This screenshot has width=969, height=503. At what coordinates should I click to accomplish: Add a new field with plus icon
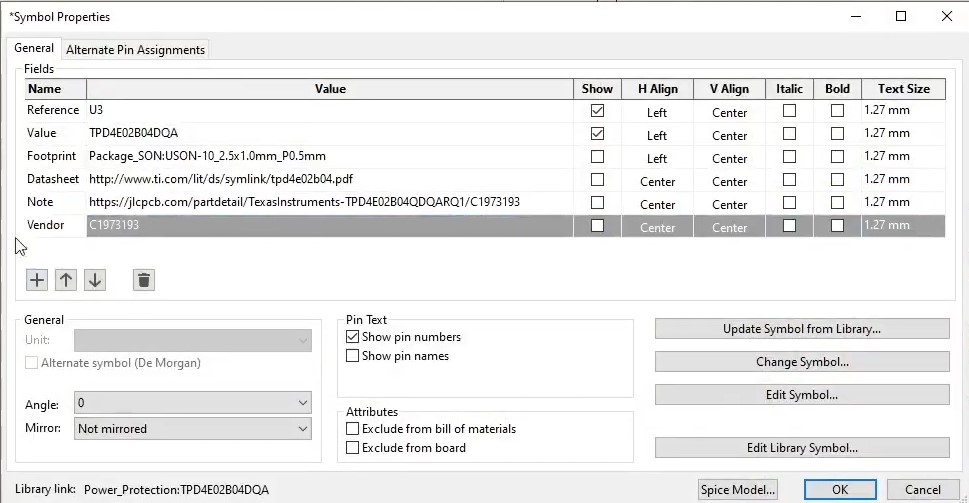pyautogui.click(x=37, y=280)
